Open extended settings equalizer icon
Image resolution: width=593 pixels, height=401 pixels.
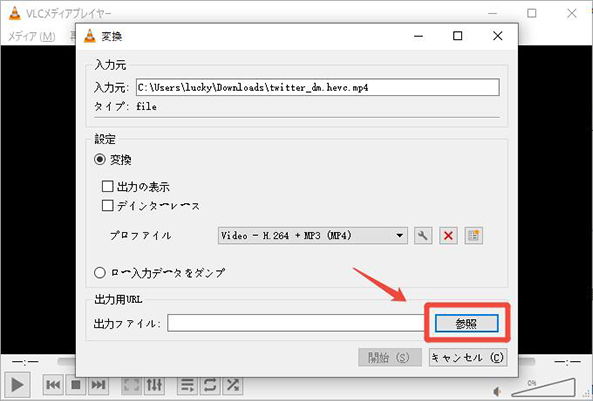point(154,385)
